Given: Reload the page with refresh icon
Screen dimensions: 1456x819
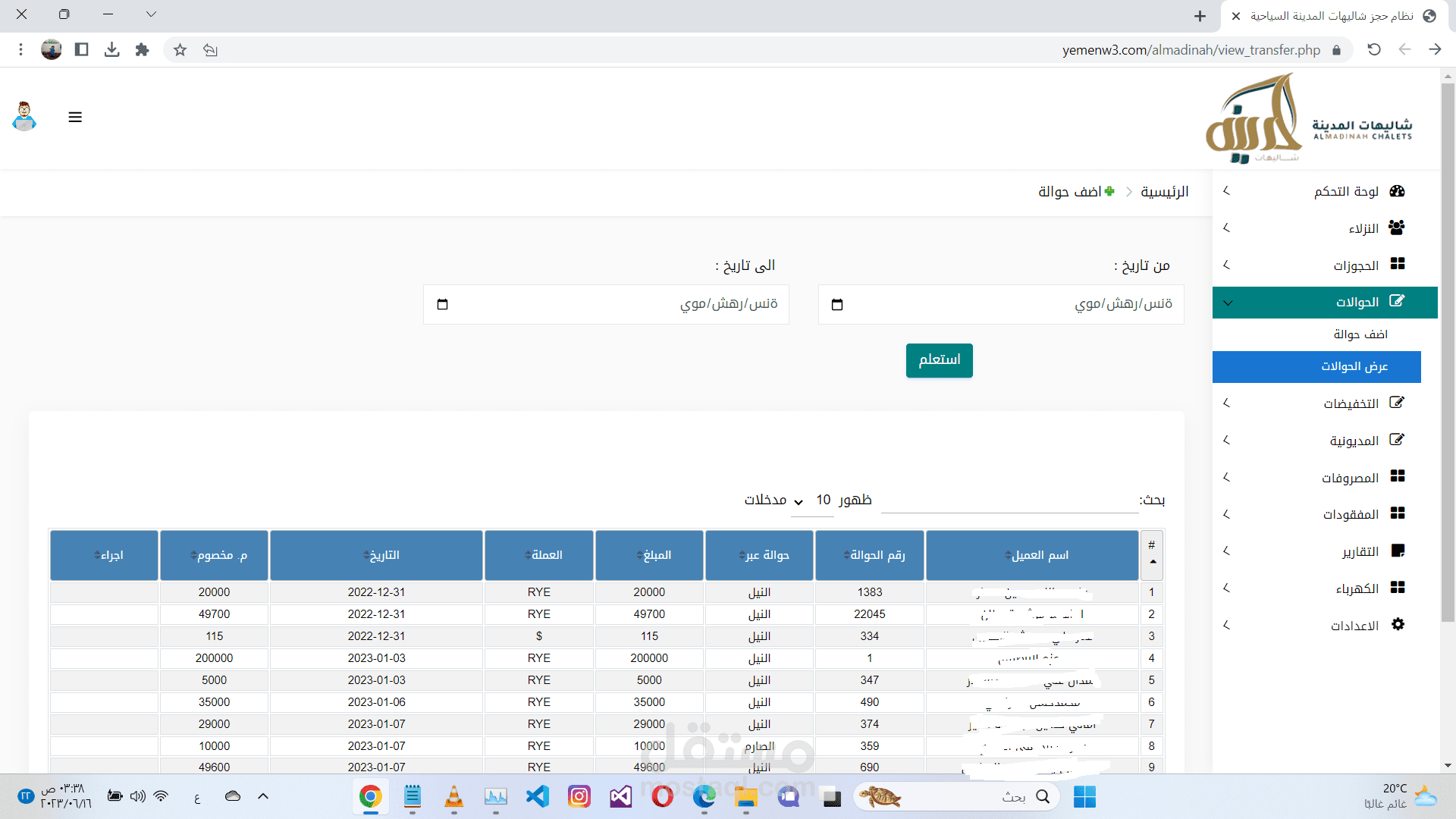Looking at the screenshot, I should tap(1374, 50).
